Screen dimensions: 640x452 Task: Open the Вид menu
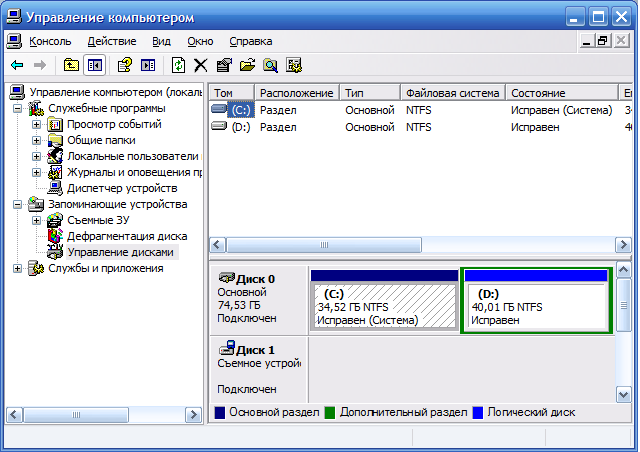coord(162,41)
